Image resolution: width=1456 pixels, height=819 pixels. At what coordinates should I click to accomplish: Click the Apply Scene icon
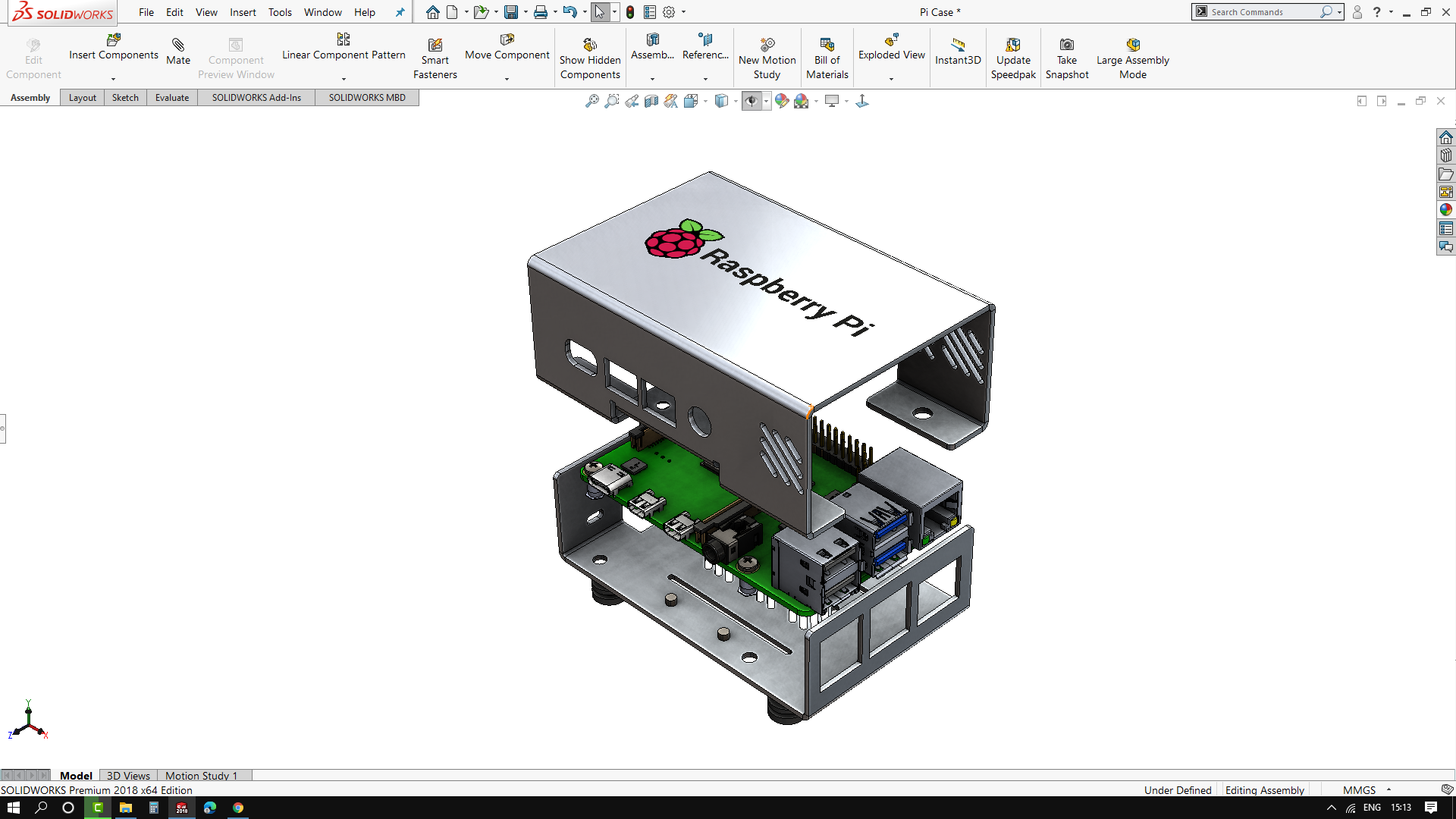(802, 101)
